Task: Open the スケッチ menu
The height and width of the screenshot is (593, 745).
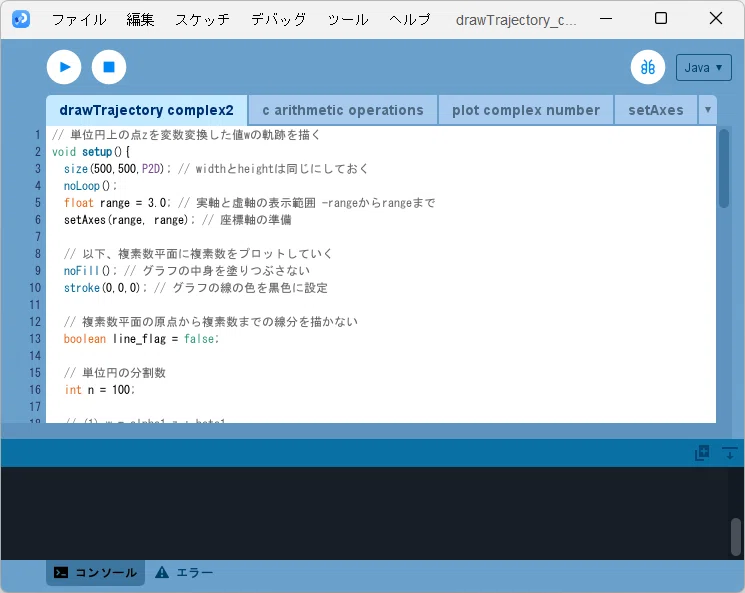Action: 202,19
